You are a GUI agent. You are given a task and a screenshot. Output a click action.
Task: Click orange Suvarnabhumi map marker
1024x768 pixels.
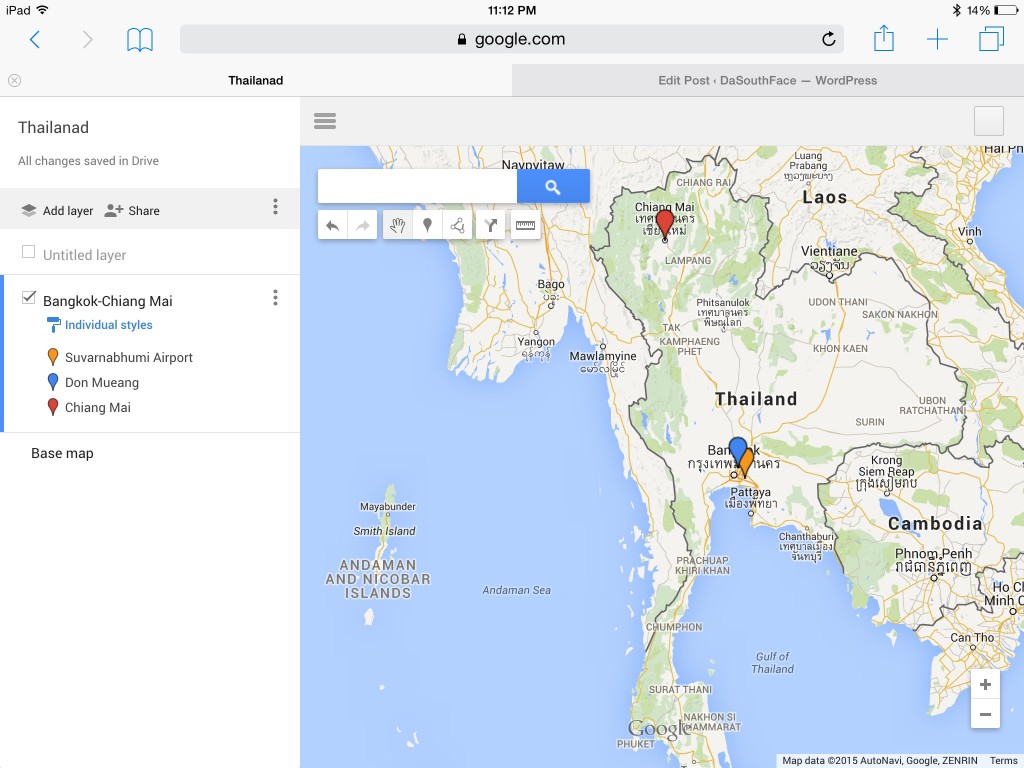[748, 460]
